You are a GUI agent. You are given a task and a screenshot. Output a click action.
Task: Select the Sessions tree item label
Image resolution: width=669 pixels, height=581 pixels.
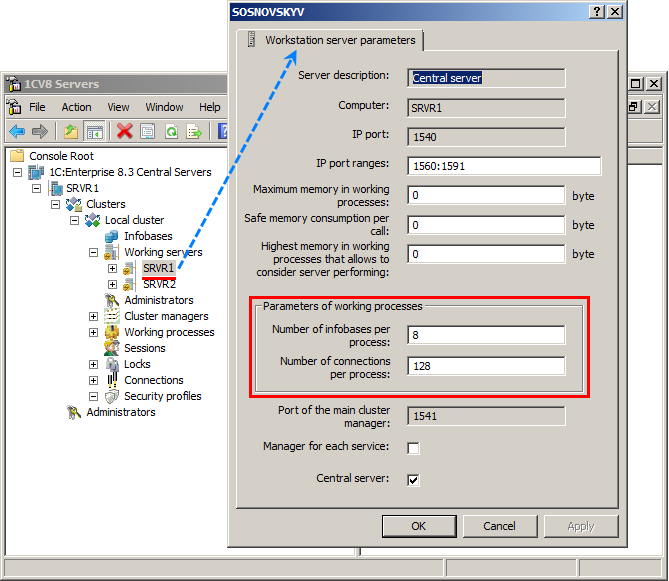coord(145,348)
